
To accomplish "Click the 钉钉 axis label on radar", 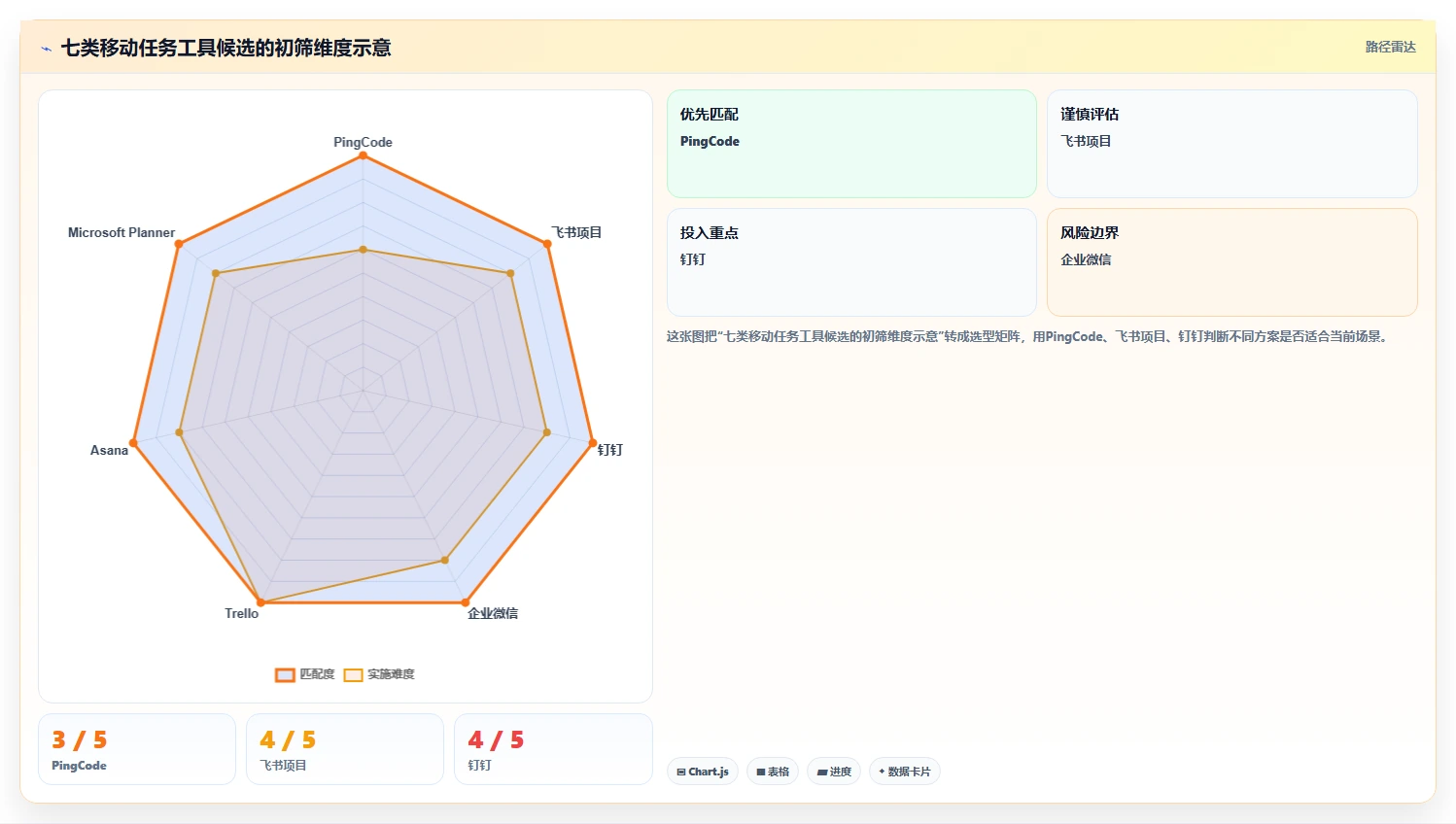I will pos(610,450).
